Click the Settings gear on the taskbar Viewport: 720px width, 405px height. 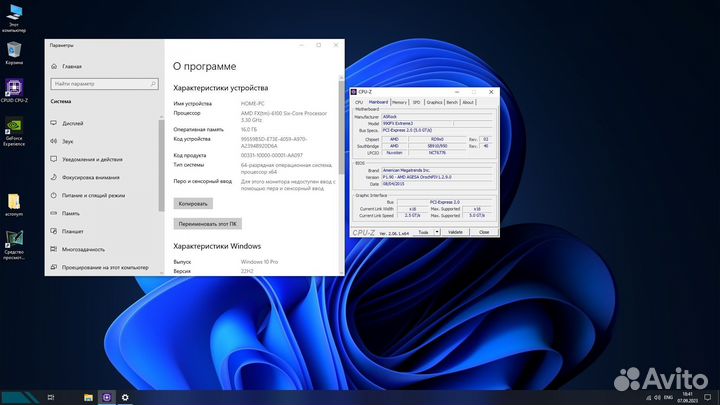pyautogui.click(x=125, y=397)
